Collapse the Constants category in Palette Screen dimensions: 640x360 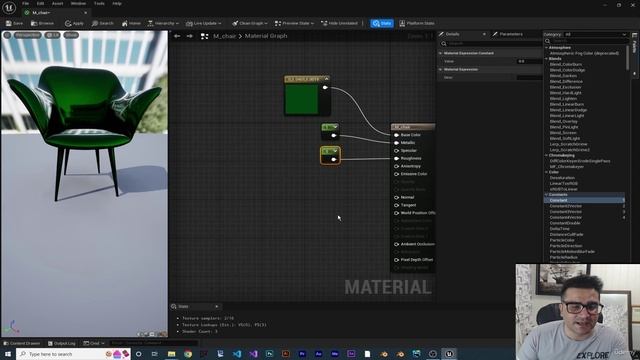[547, 195]
